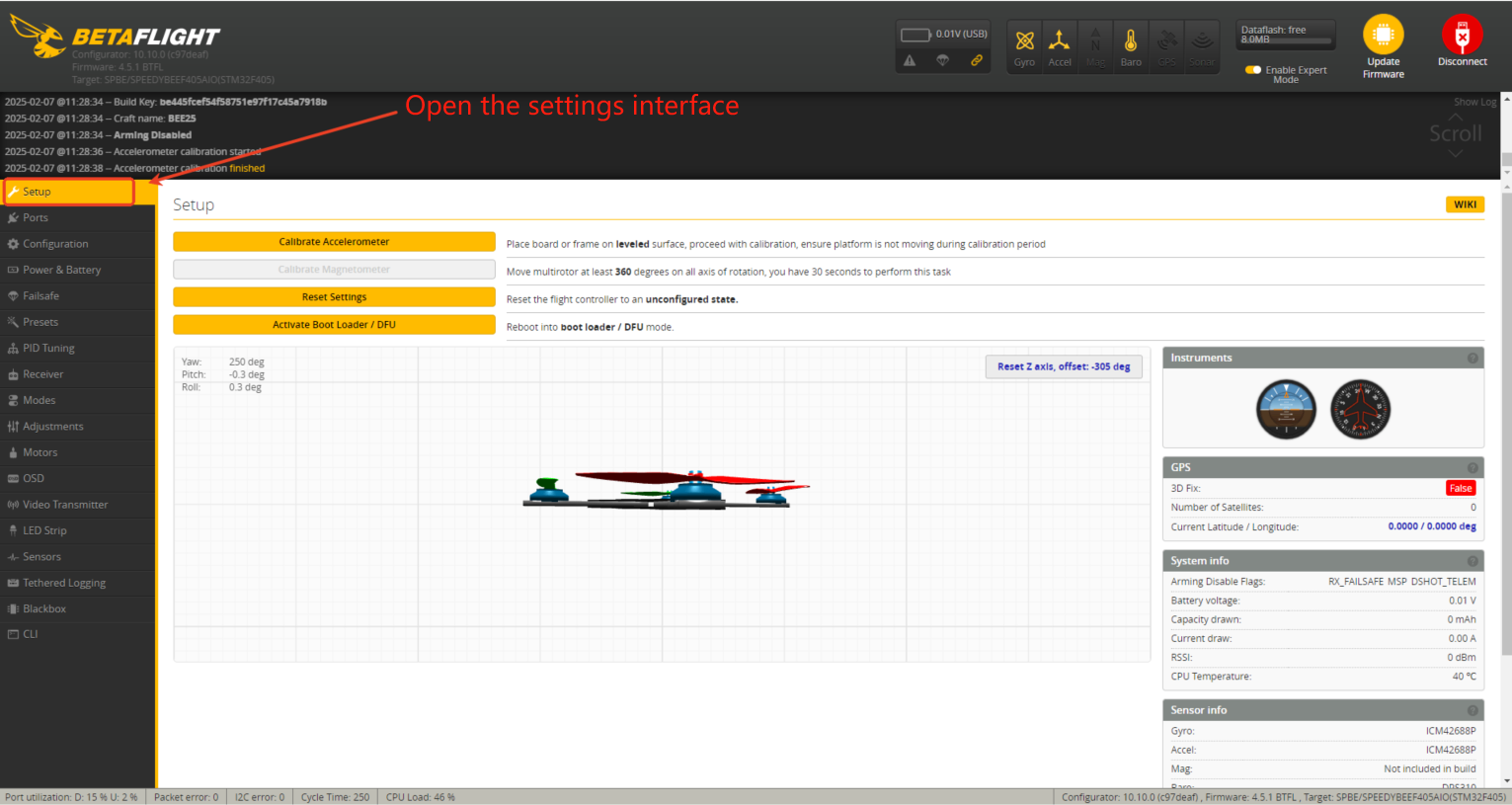The image size is (1512, 805).
Task: Click the Gyro ICM42688P sensor value
Action: (x=1451, y=731)
